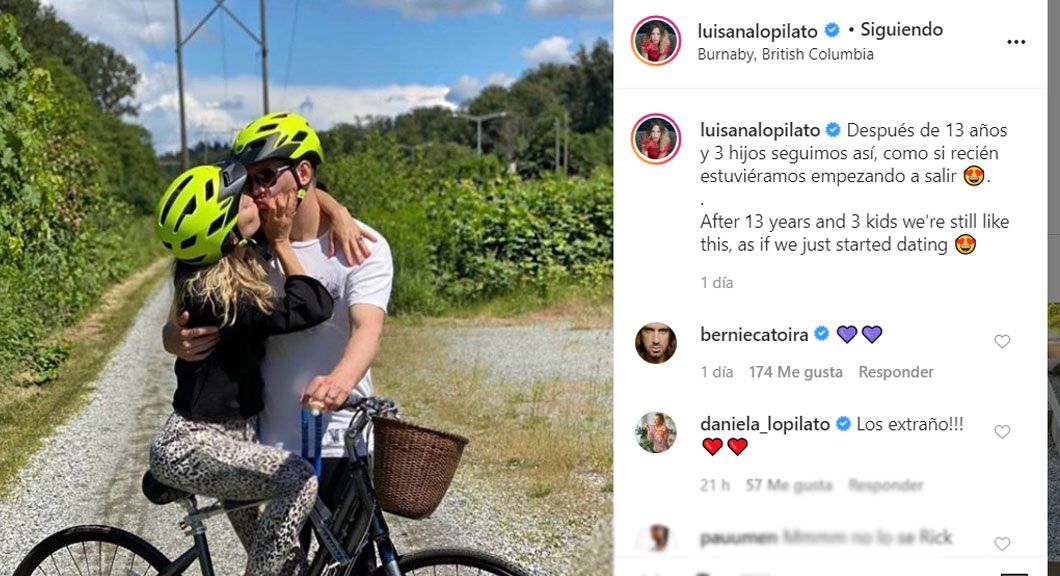Like the berniecatoira comment
Image resolution: width=1060 pixels, height=576 pixels.
pyautogui.click(x=1002, y=341)
